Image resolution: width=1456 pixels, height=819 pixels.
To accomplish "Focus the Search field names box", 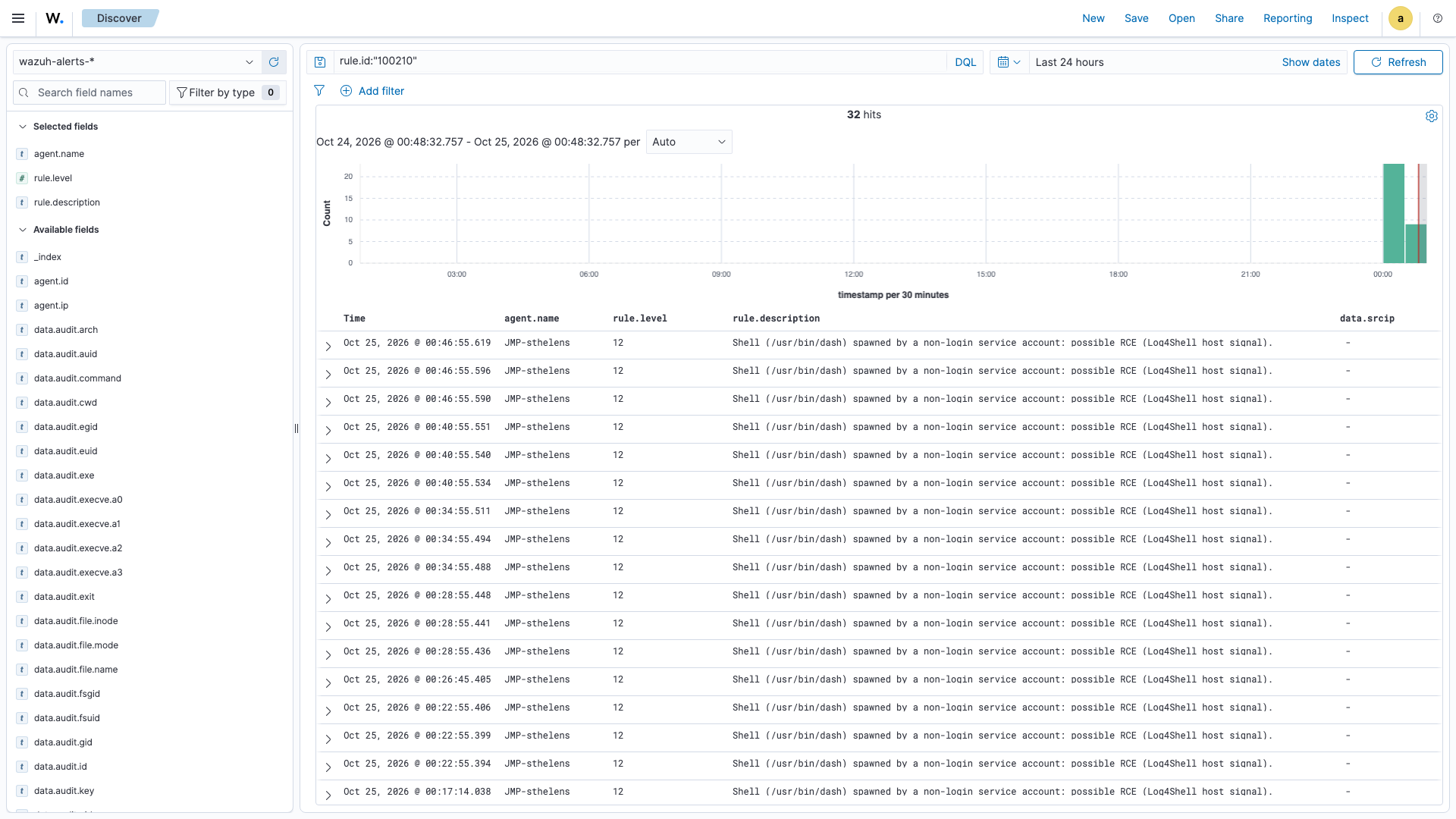I will (x=89, y=93).
